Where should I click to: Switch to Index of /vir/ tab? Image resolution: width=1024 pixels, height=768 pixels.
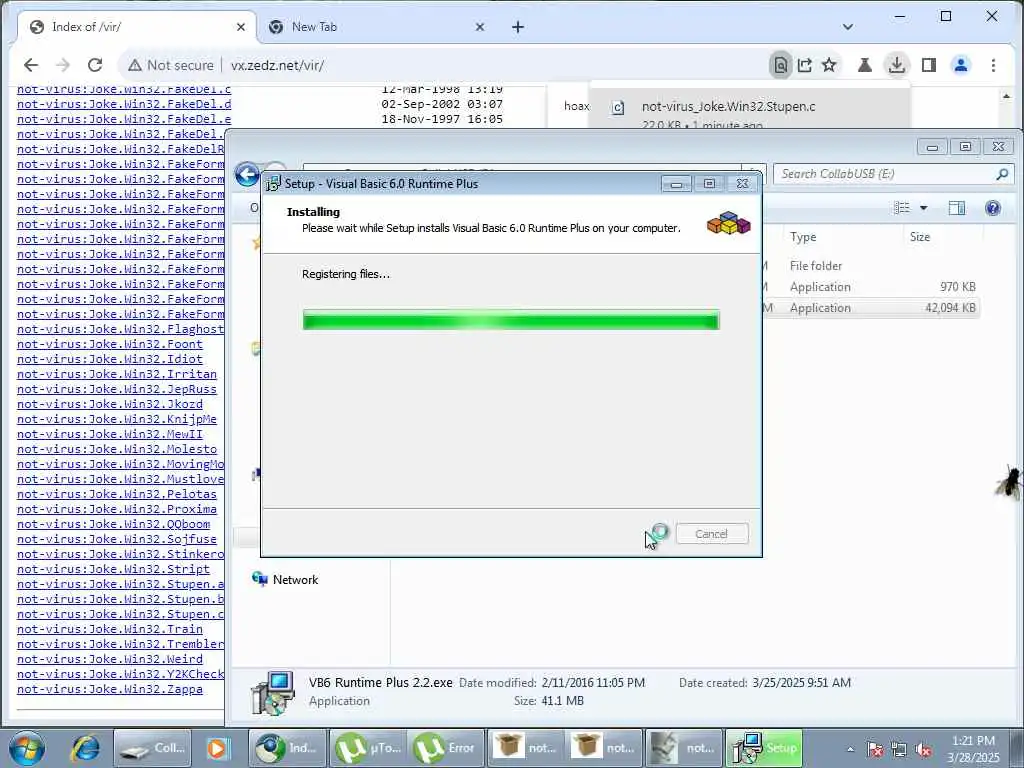pyautogui.click(x=135, y=27)
